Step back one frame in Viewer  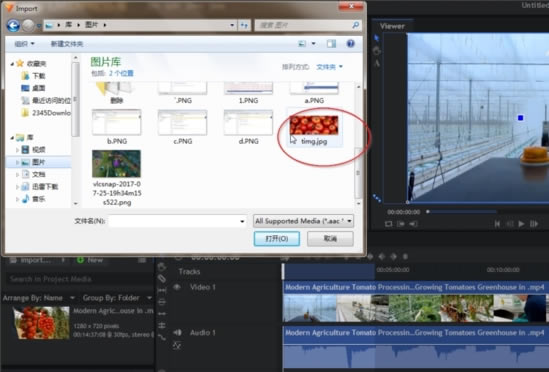(x=510, y=224)
